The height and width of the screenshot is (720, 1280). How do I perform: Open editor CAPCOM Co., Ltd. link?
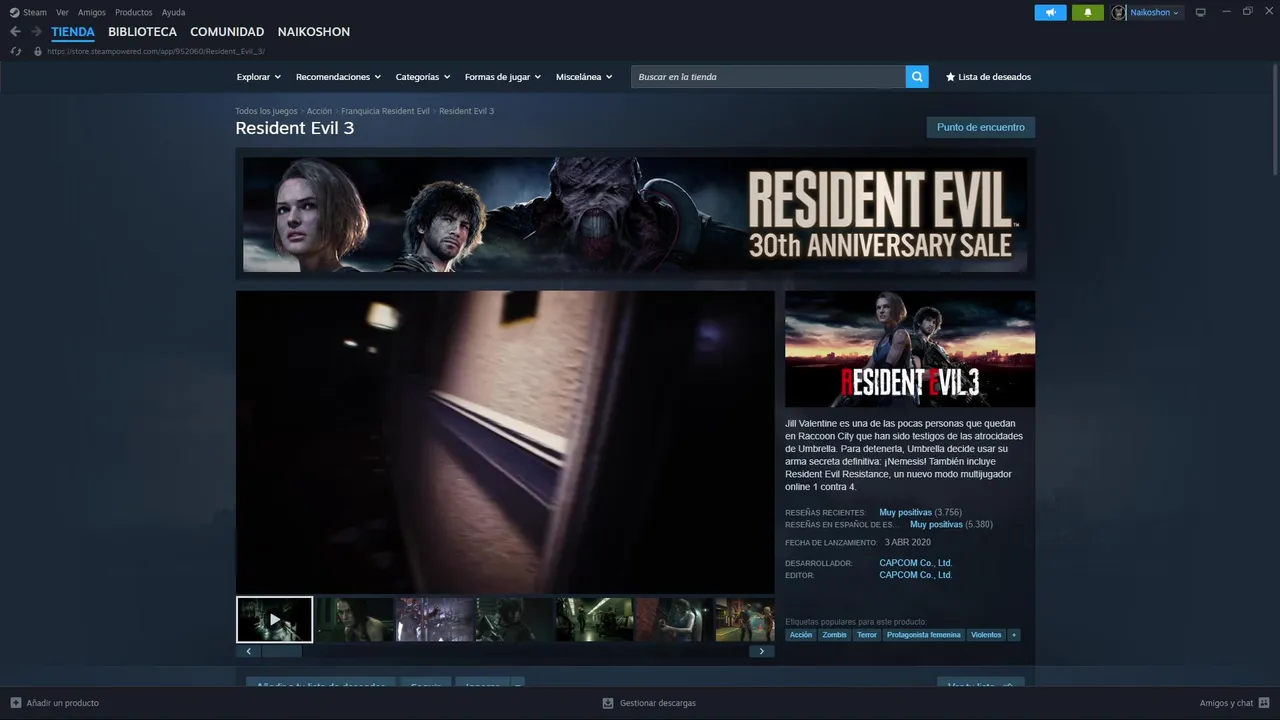[x=915, y=575]
